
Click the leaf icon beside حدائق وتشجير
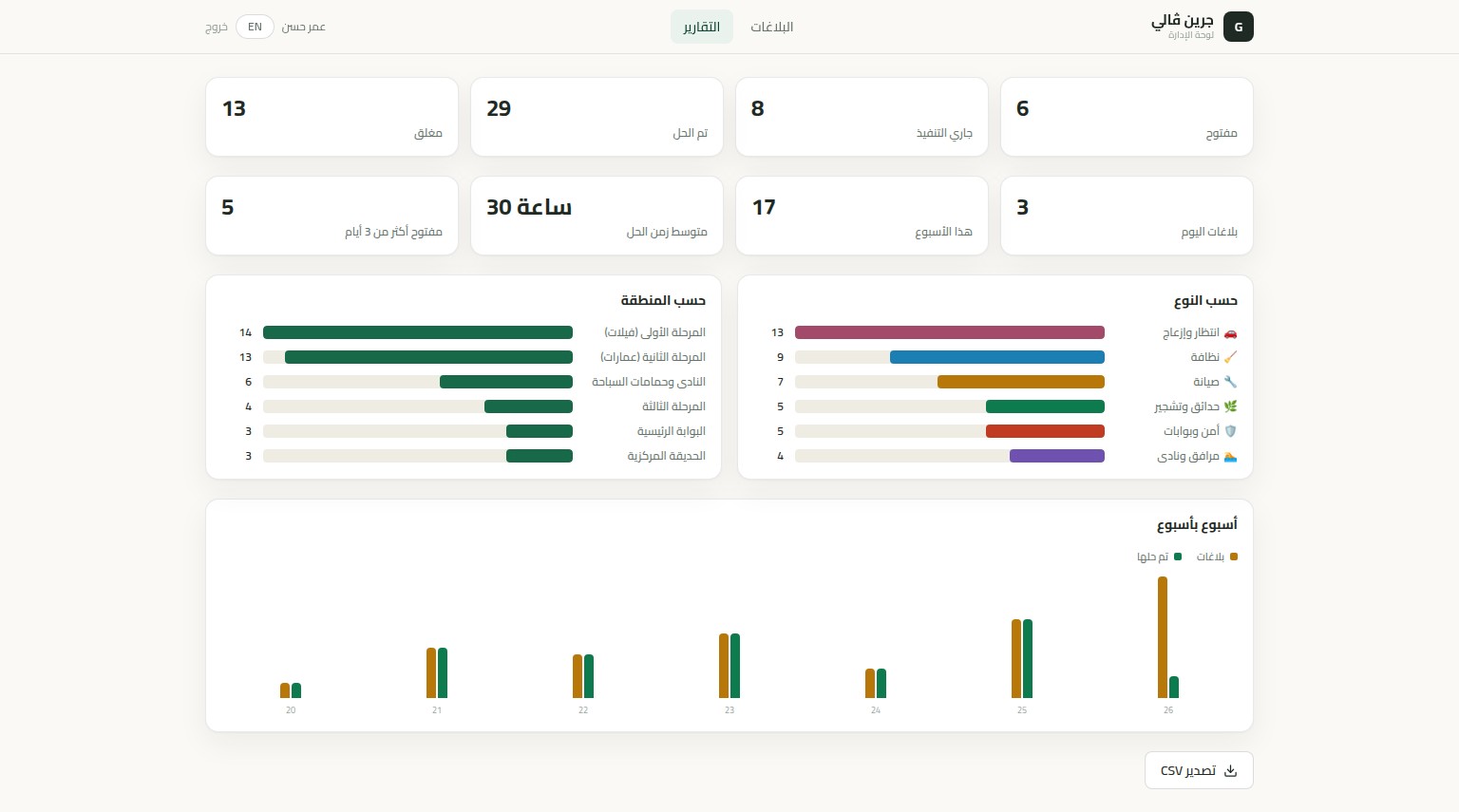coord(1231,406)
